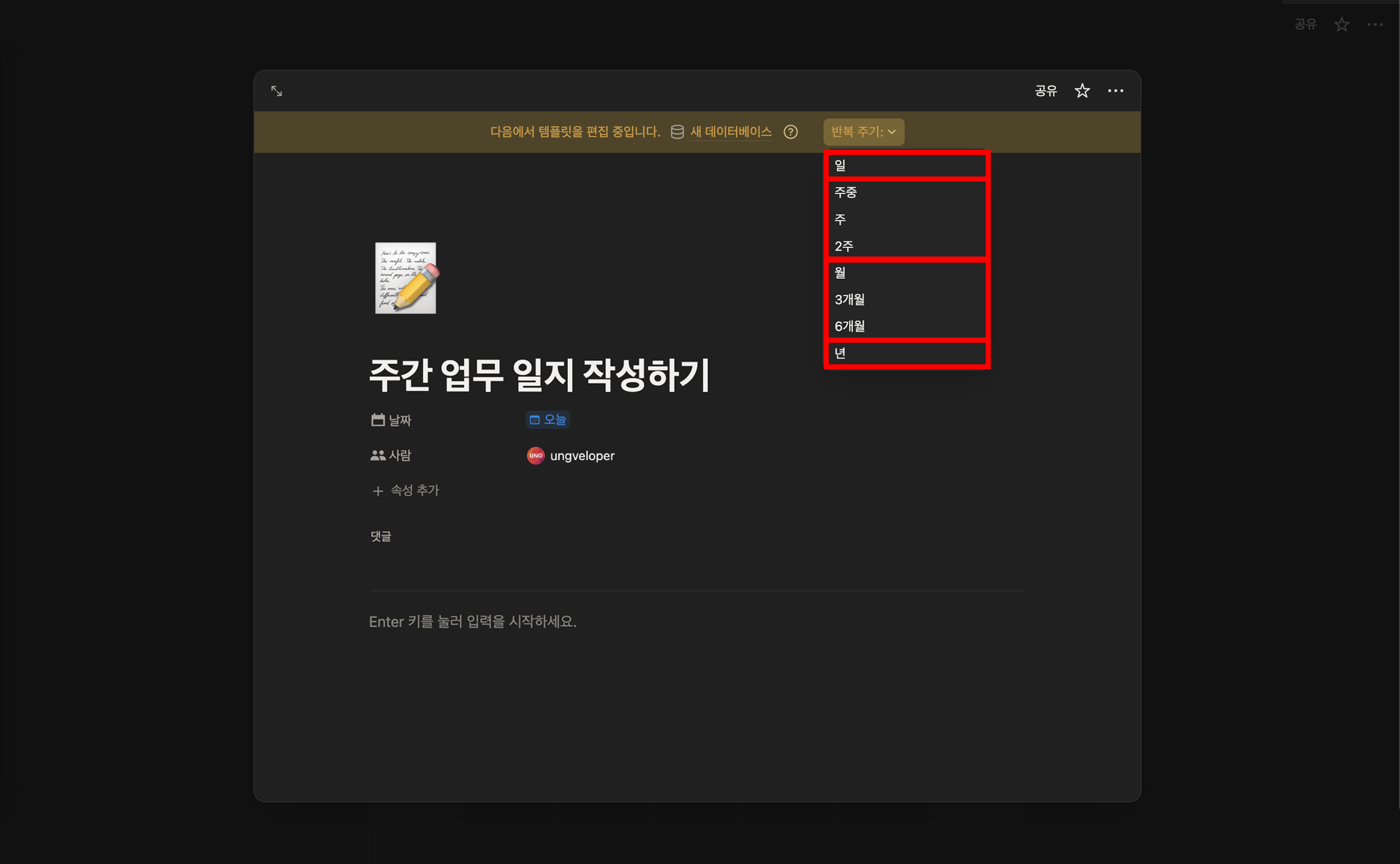The image size is (1400, 864).
Task: Open the three-dot menu in modal
Action: tap(1115, 91)
